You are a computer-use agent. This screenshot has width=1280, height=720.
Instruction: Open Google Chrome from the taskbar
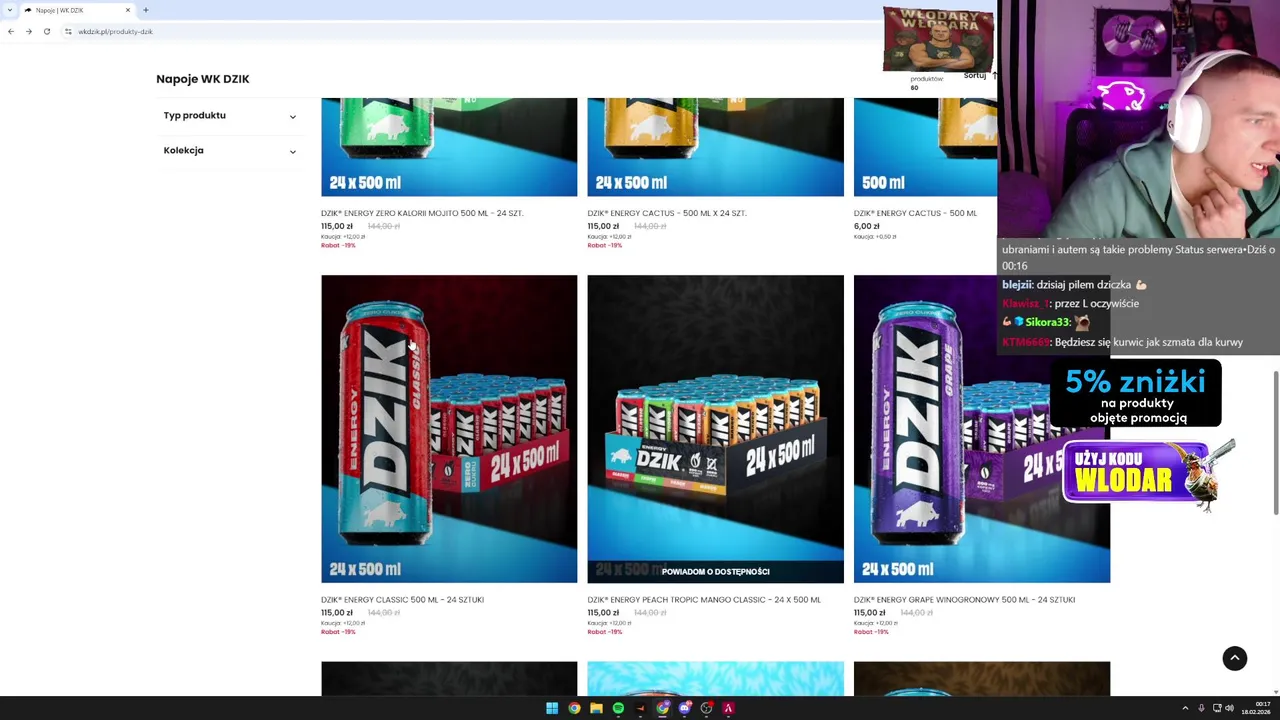point(574,708)
